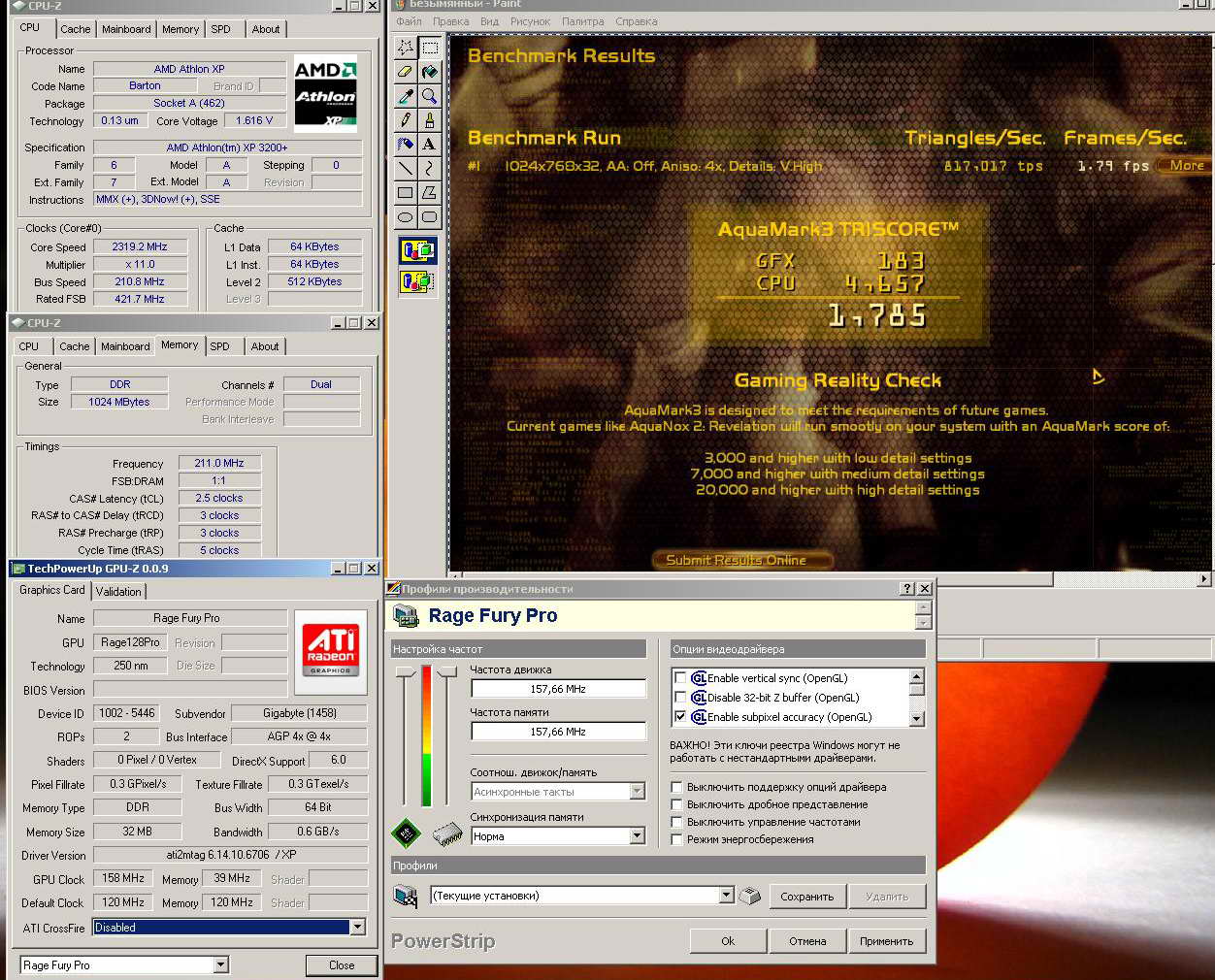The height and width of the screenshot is (980, 1215).
Task: Toggle Выключить дробное представление checkbox
Action: (676, 804)
